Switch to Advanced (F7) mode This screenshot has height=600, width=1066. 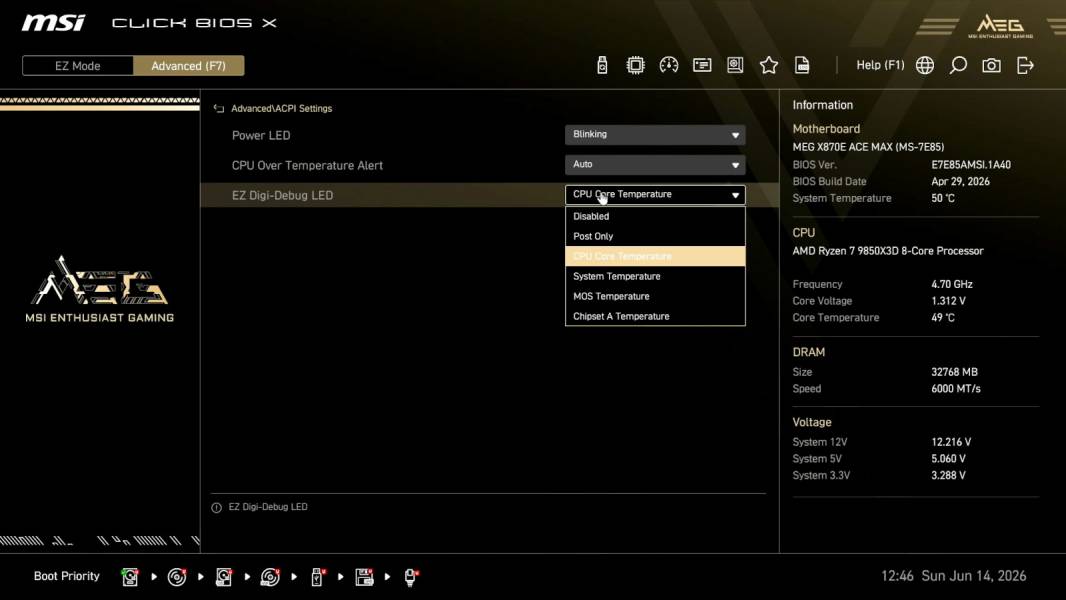(188, 66)
